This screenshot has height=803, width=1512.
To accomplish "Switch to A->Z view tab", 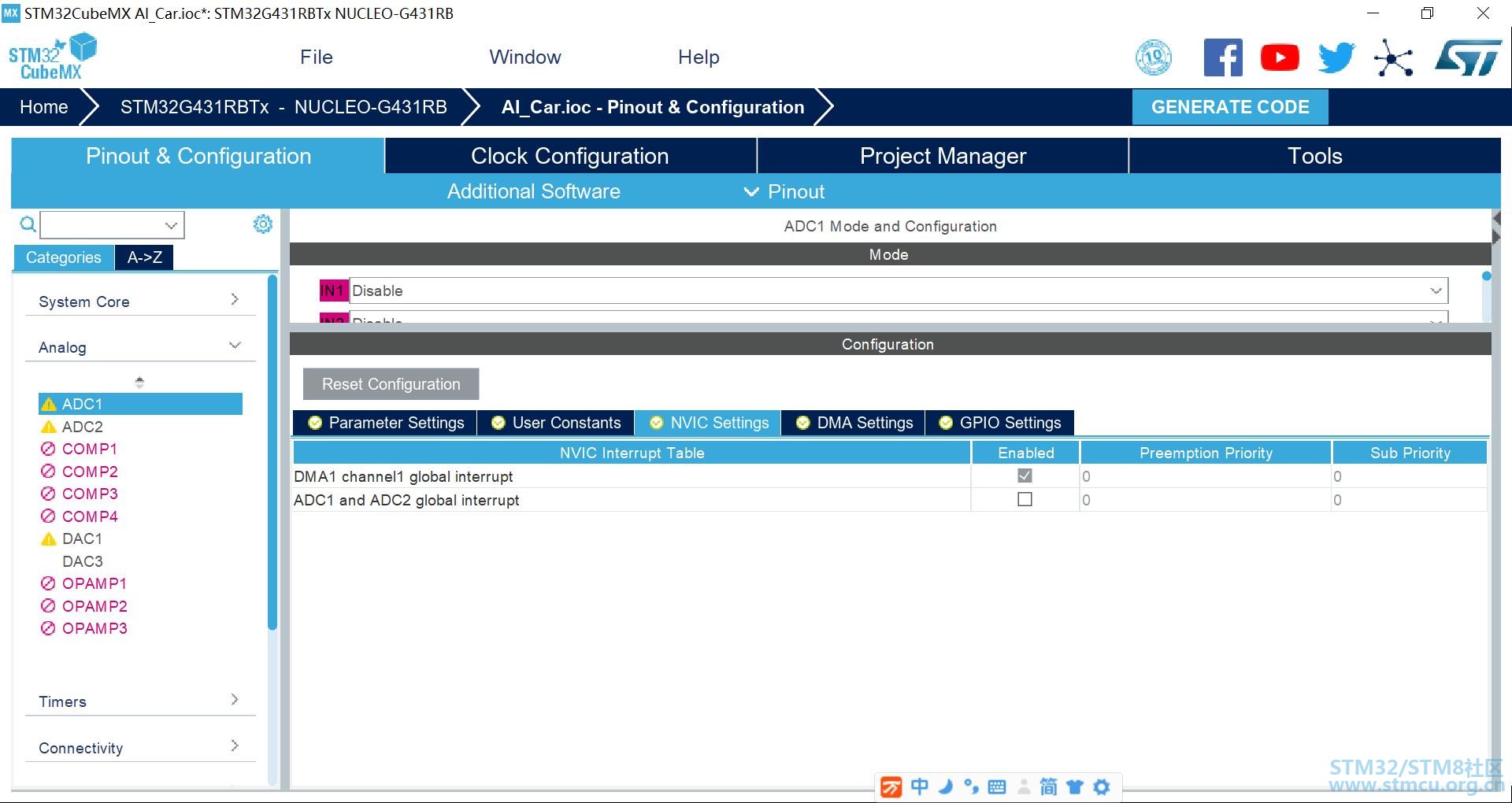I will [145, 257].
